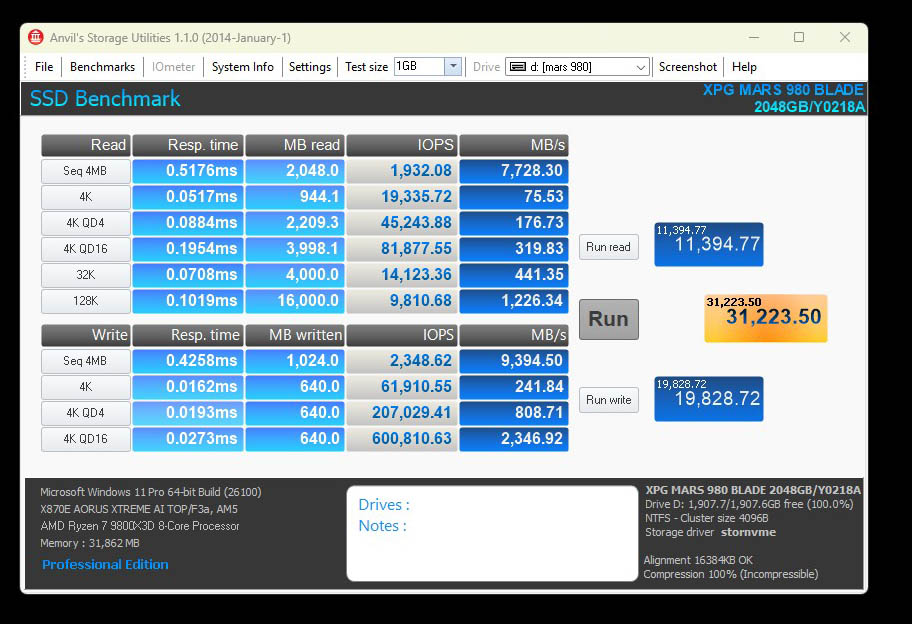
Task: Open the IOmeter menu
Action: (x=173, y=67)
